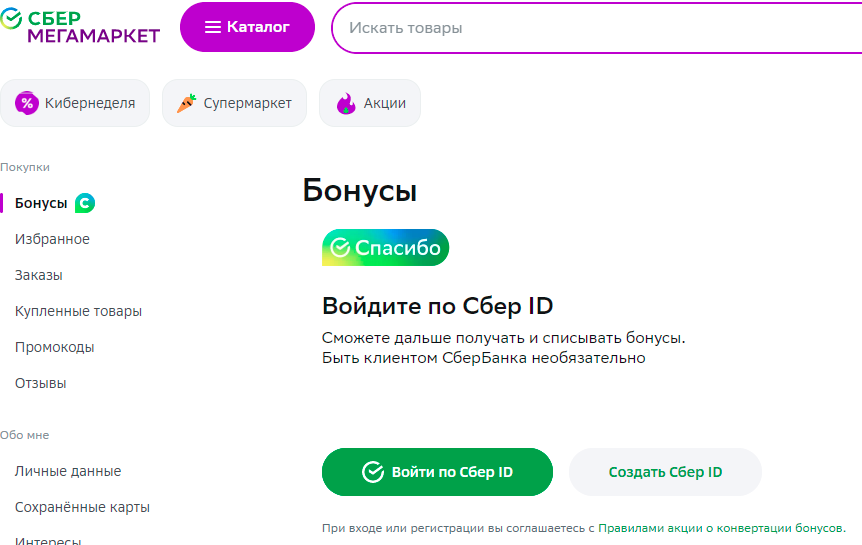Open Промокоды page
Viewport: 862px width, 545px height.
(54, 347)
